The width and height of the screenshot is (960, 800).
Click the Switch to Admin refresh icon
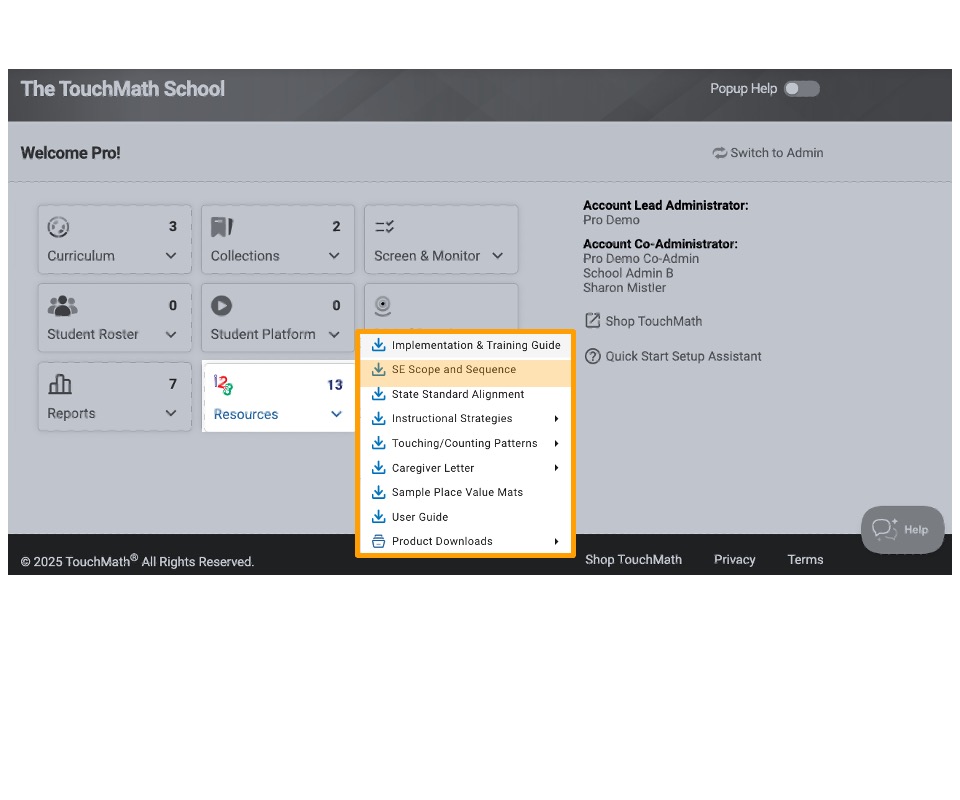coord(719,153)
